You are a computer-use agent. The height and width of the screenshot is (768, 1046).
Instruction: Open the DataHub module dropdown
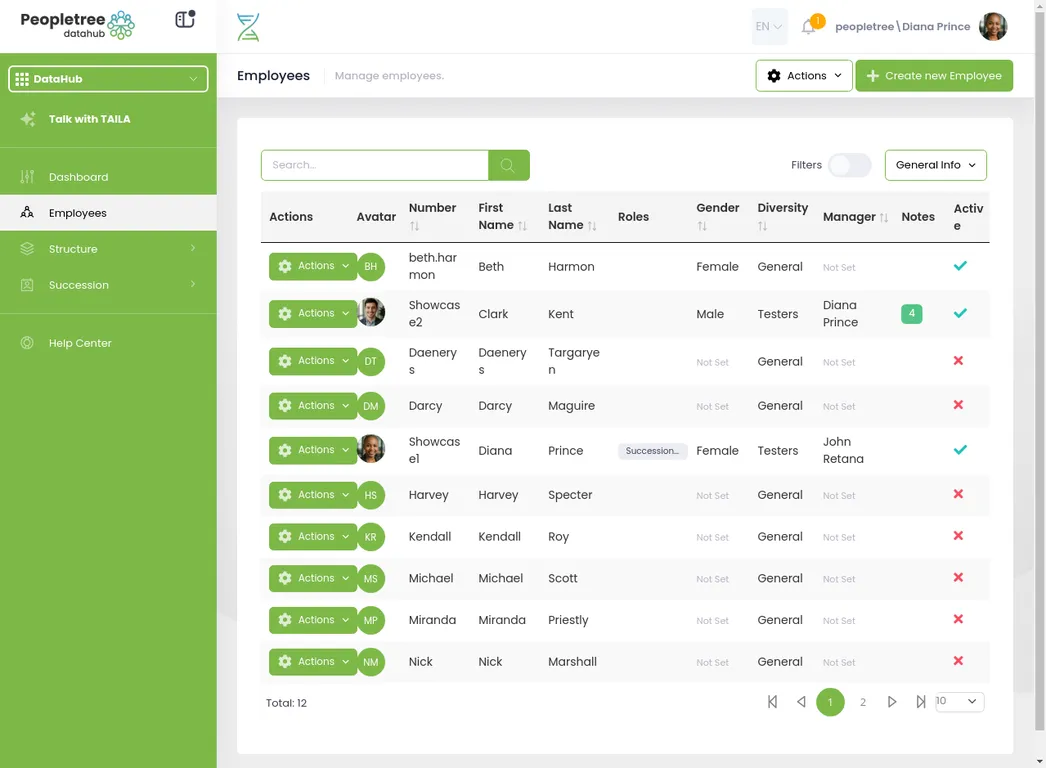point(108,79)
